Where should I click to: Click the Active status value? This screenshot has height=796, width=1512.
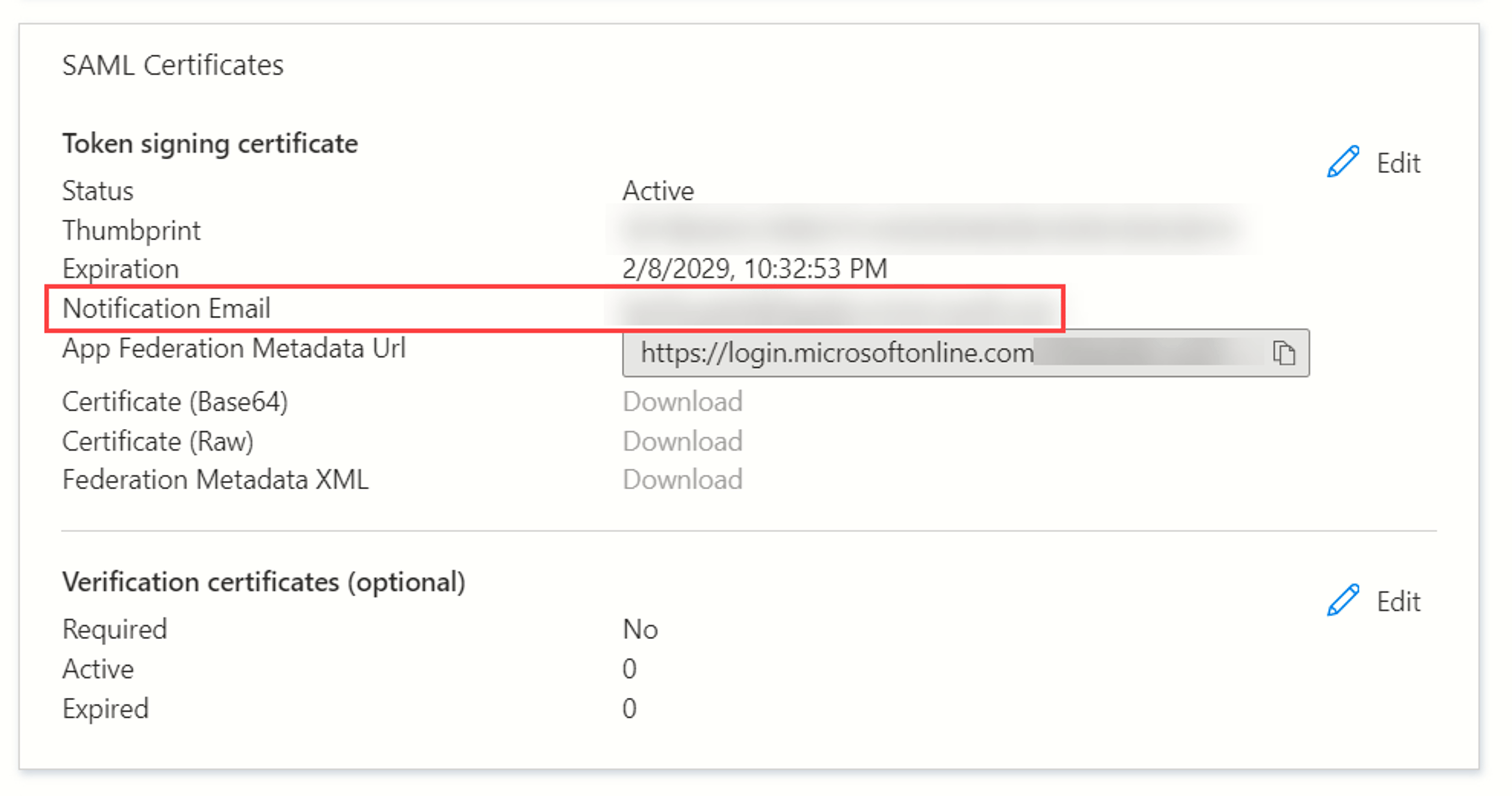(658, 191)
